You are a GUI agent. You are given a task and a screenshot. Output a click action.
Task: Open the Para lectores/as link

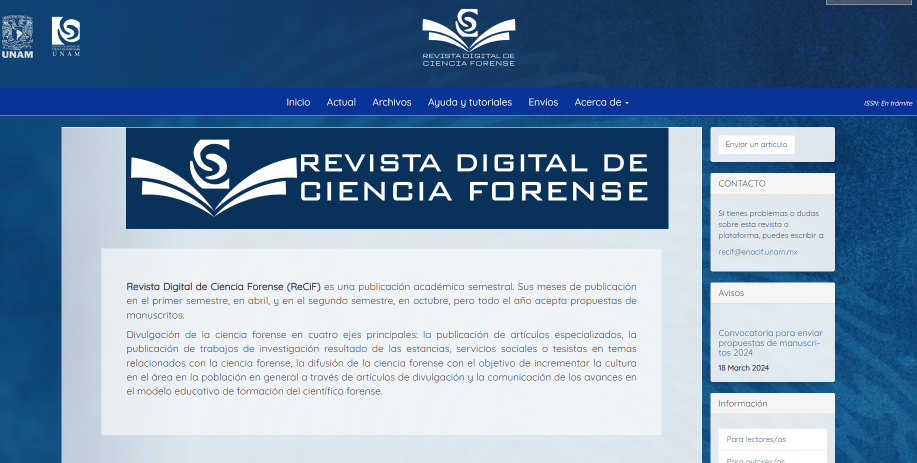tap(773, 439)
